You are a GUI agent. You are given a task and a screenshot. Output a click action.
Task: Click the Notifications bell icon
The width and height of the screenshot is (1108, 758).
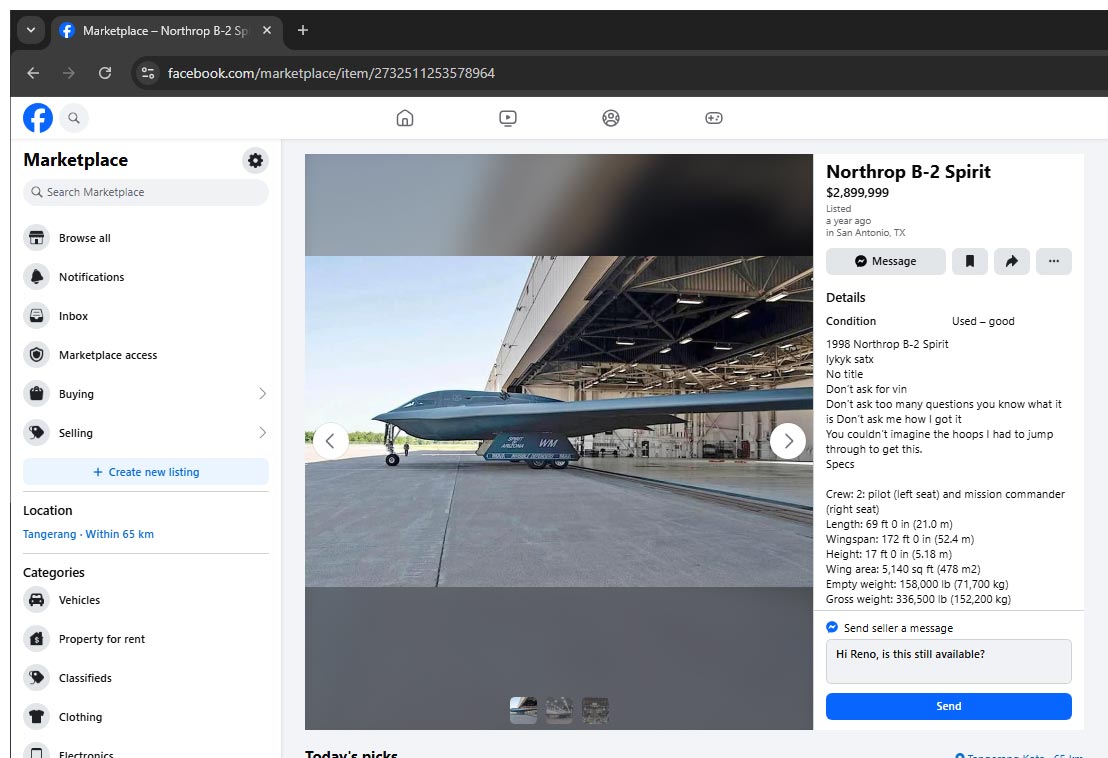pos(37,276)
